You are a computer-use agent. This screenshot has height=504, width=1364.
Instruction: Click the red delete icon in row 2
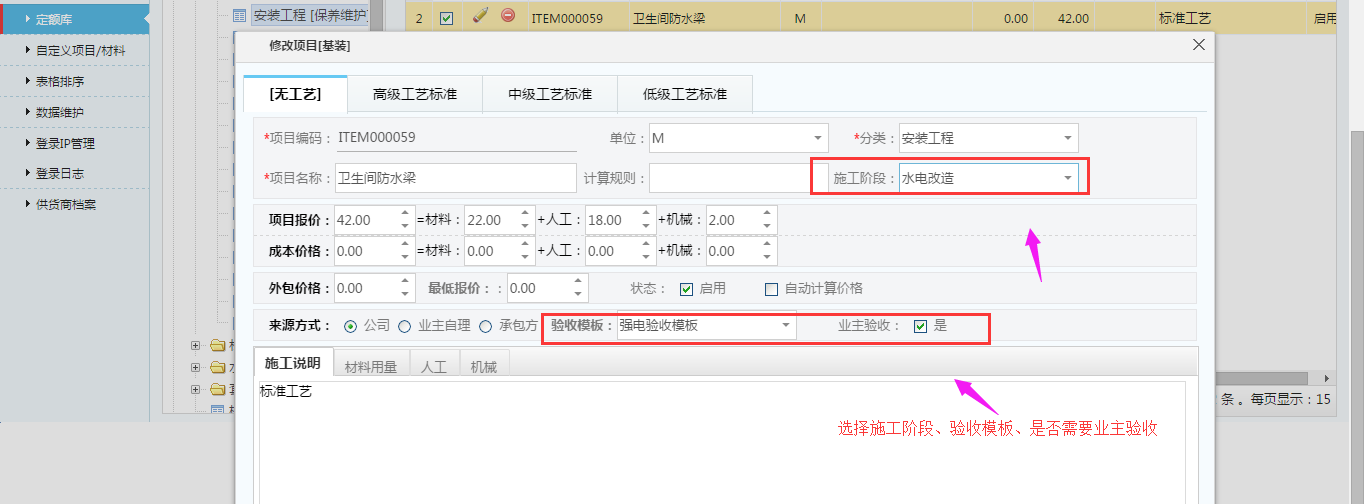508,16
